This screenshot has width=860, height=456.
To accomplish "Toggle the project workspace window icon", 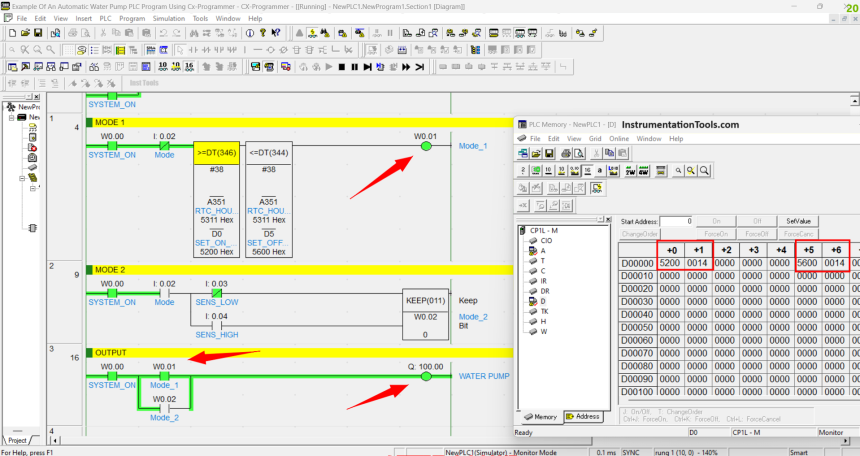I will (x=12, y=67).
